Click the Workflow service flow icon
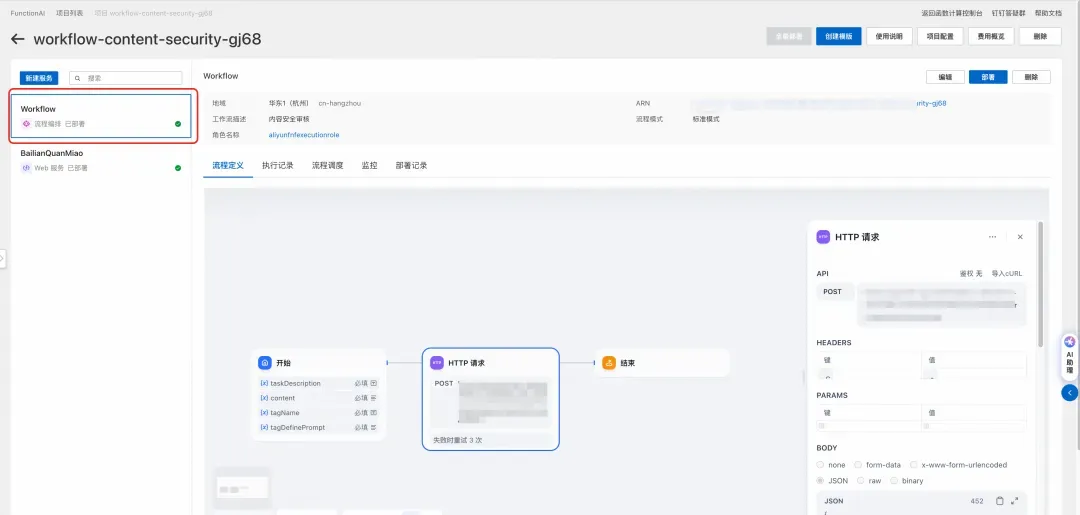Screen dimensions: 1080x515 click(x=26, y=124)
